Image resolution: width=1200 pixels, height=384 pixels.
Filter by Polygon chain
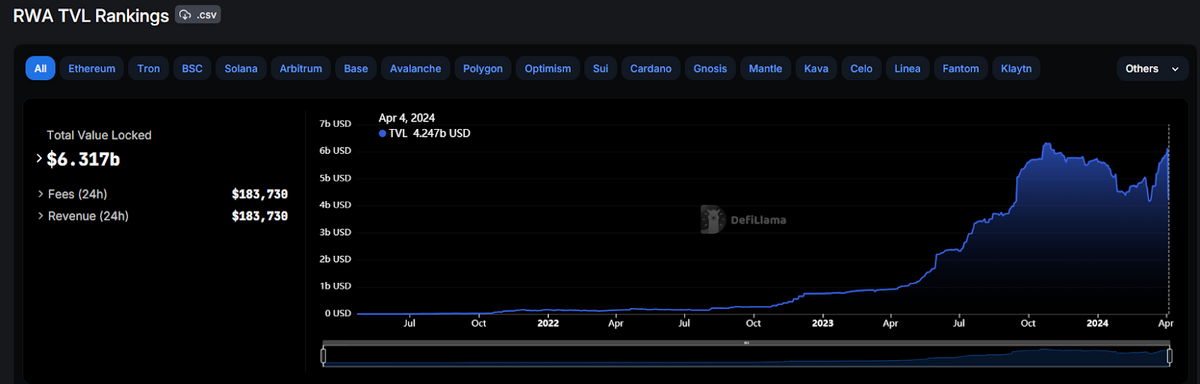coord(483,69)
